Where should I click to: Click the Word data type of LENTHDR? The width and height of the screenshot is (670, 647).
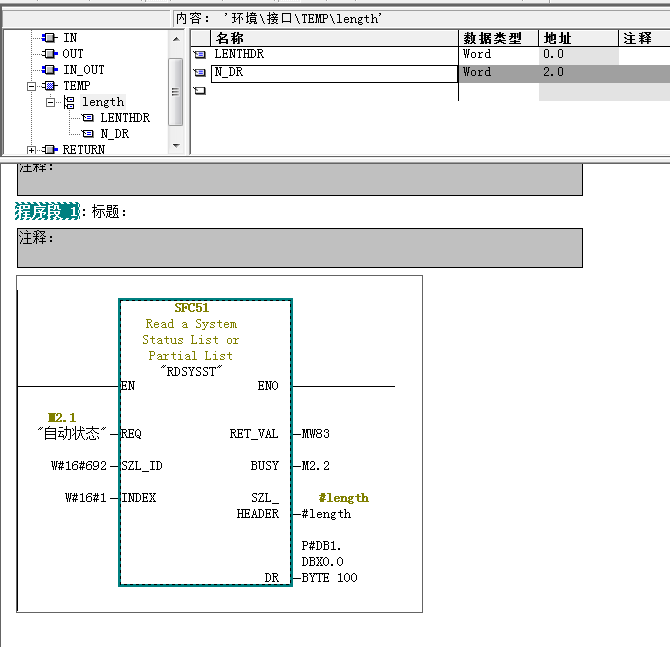coord(499,54)
